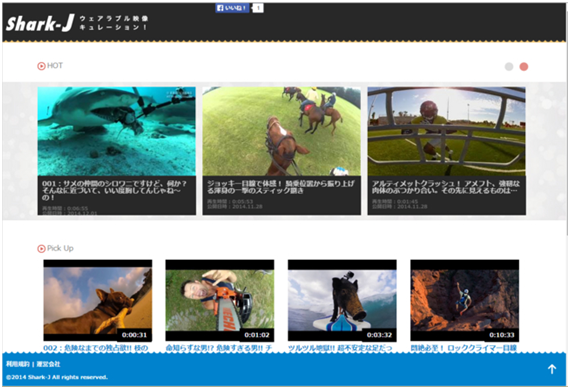Select the grey carousel page dot

click(509, 67)
